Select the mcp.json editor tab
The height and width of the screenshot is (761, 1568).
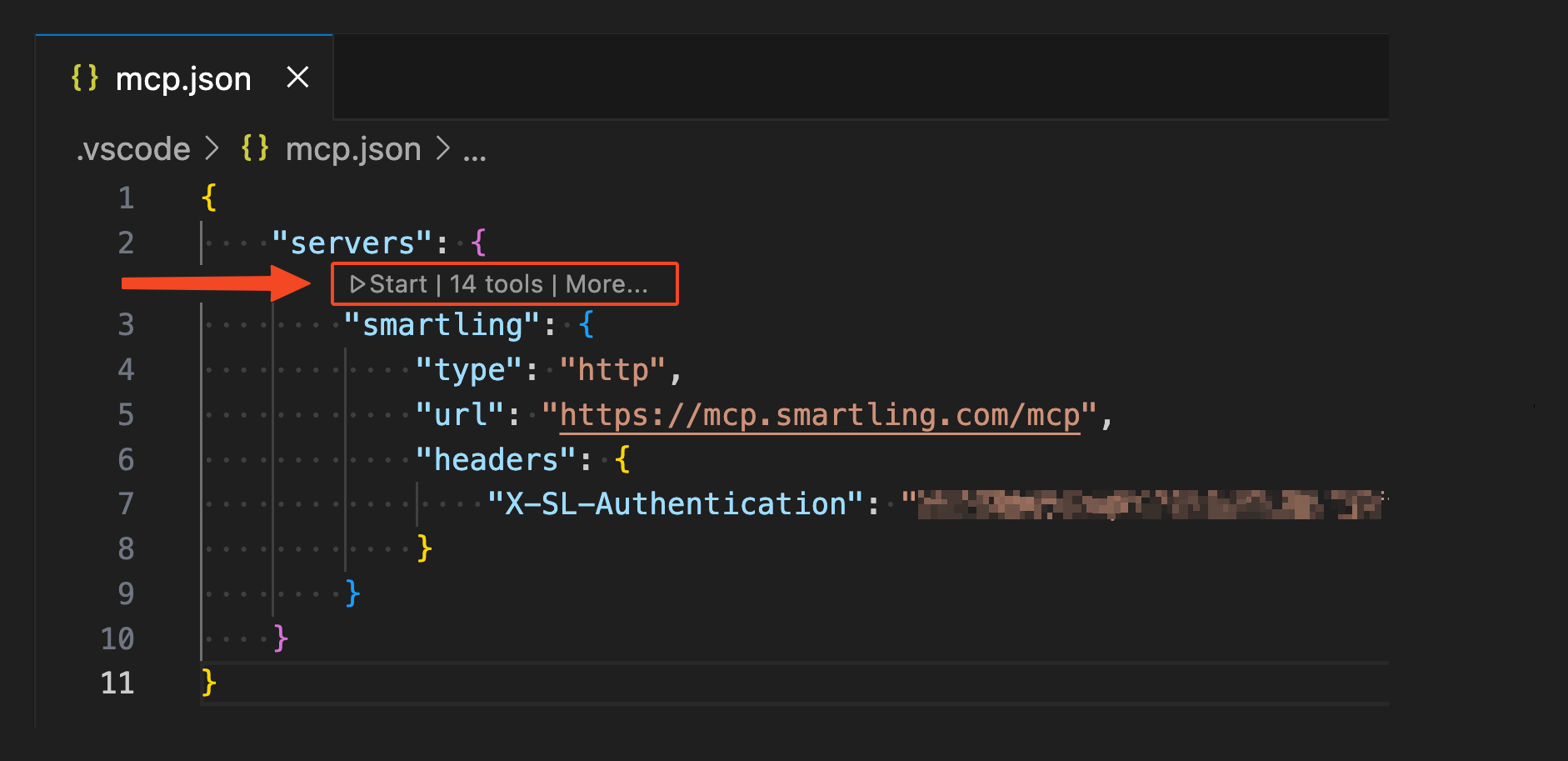coord(183,79)
